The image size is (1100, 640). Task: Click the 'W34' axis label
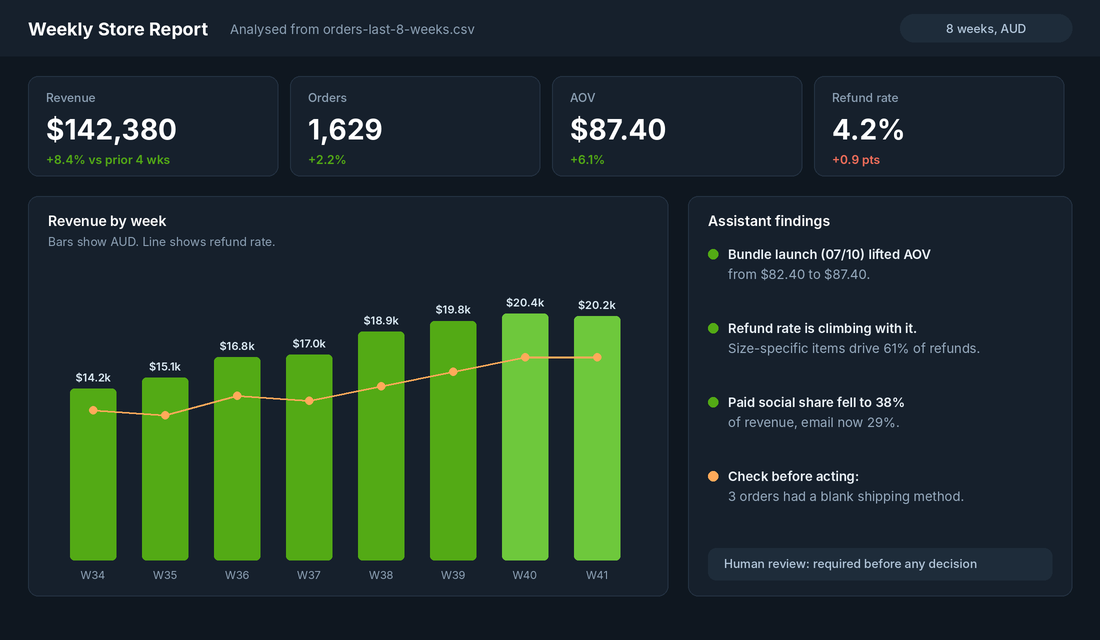[x=93, y=575]
